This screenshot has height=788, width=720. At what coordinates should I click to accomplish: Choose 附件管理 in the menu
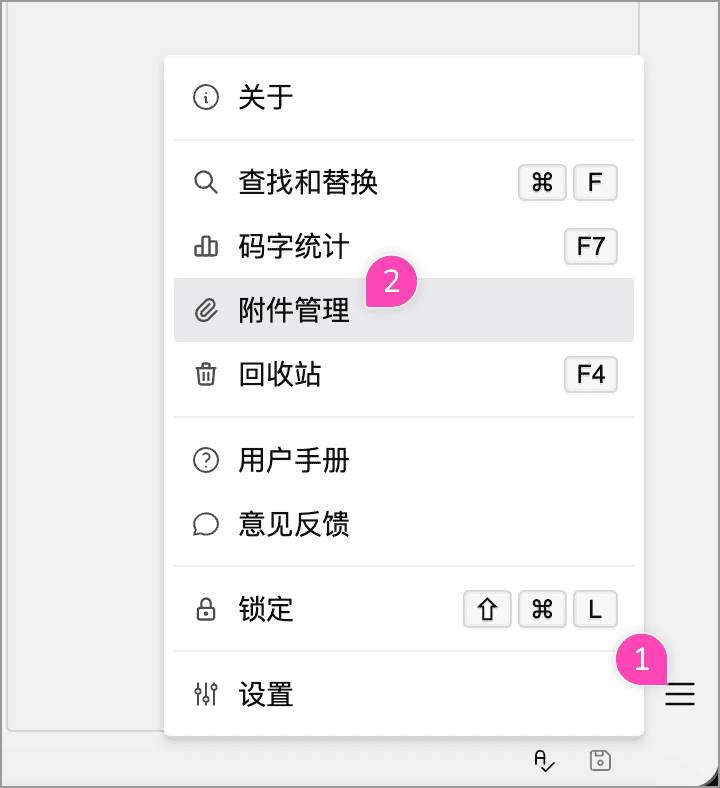(294, 310)
